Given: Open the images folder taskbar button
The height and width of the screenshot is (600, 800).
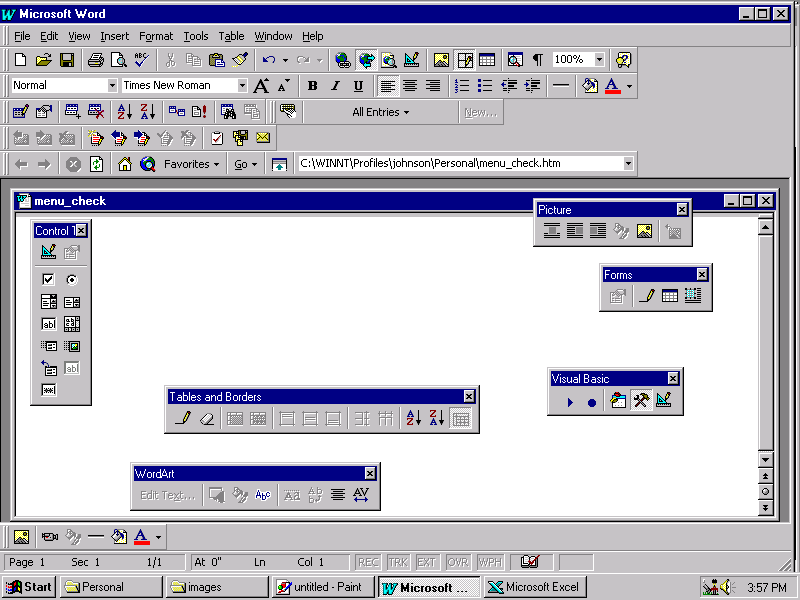Looking at the screenshot, I should [x=217, y=587].
